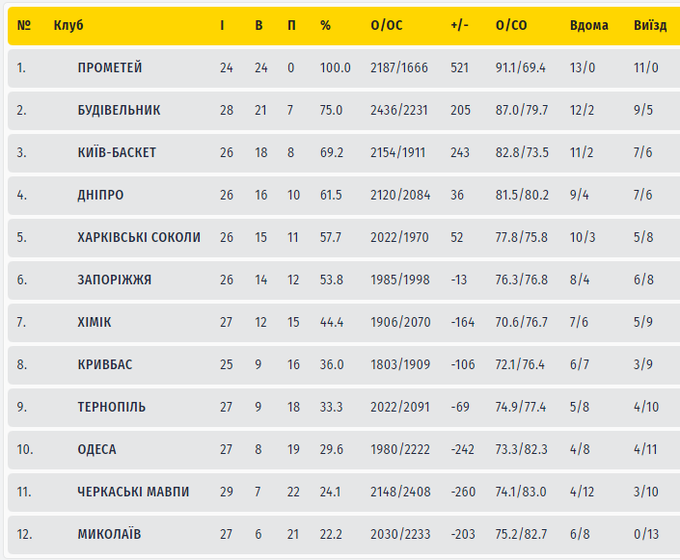The width and height of the screenshot is (680, 560).
Task: Sort by the % column header
Action: (325, 25)
